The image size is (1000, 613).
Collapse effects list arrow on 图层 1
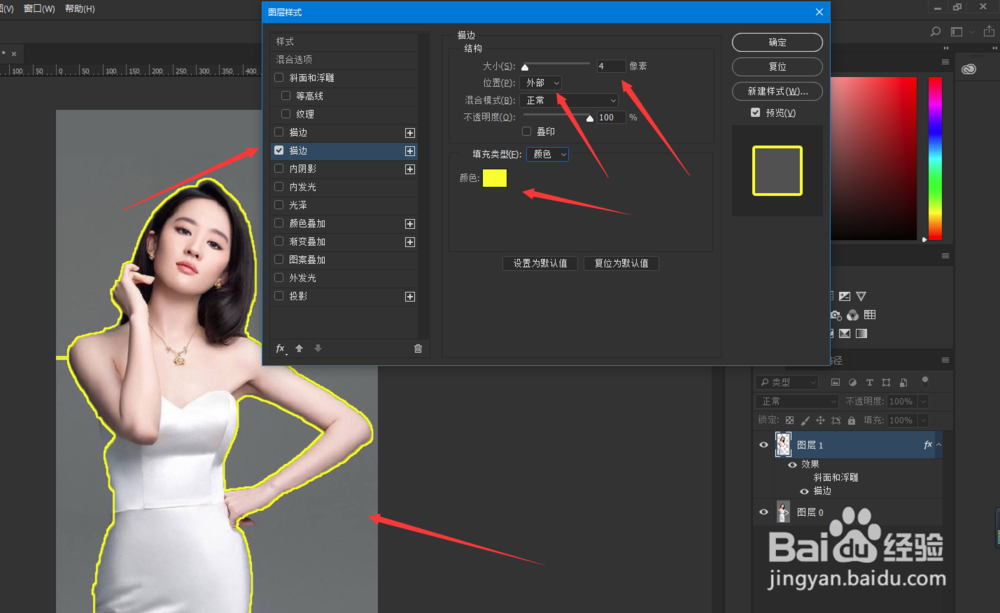[939, 445]
